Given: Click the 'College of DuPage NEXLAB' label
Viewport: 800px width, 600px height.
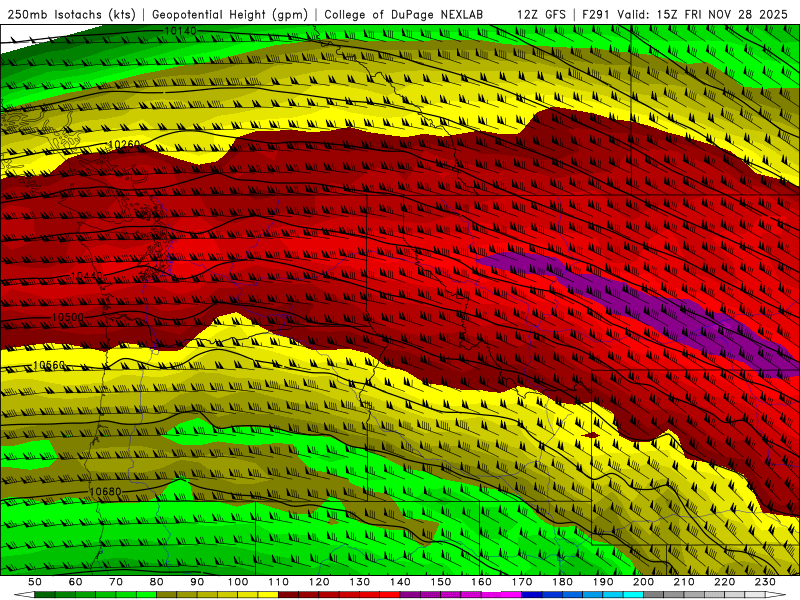Looking at the screenshot, I should [x=404, y=14].
